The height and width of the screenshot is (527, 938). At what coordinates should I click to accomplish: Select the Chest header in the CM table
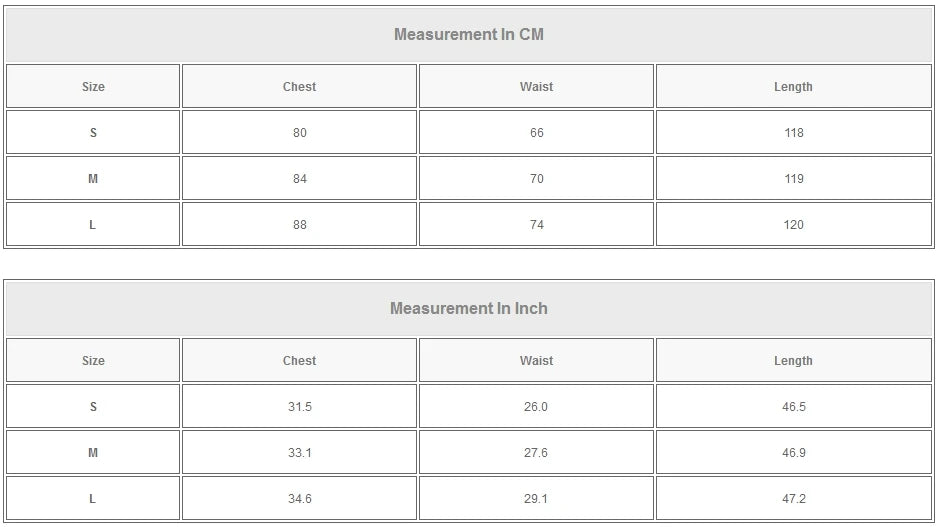(299, 87)
